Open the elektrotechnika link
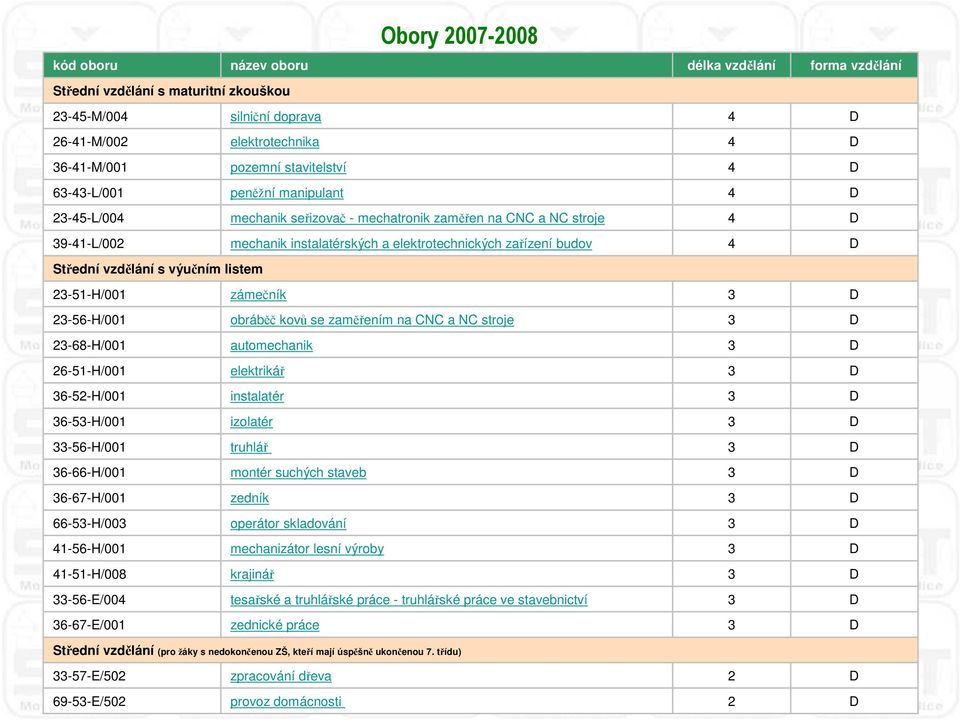This screenshot has width=960, height=720. pyautogui.click(x=274, y=142)
